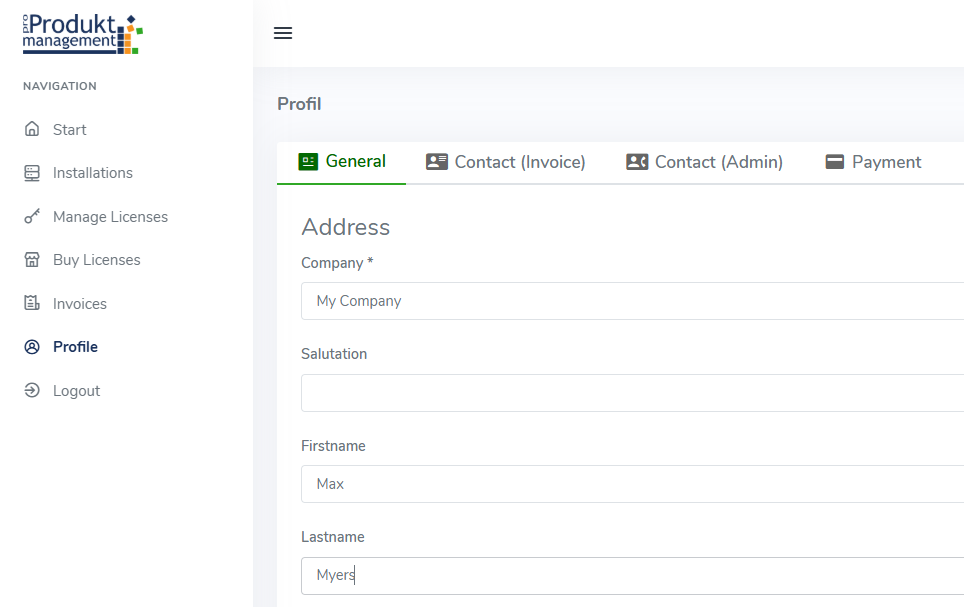Image resolution: width=964 pixels, height=607 pixels.
Task: Open the Invoices navigation link
Action: pyautogui.click(x=80, y=304)
